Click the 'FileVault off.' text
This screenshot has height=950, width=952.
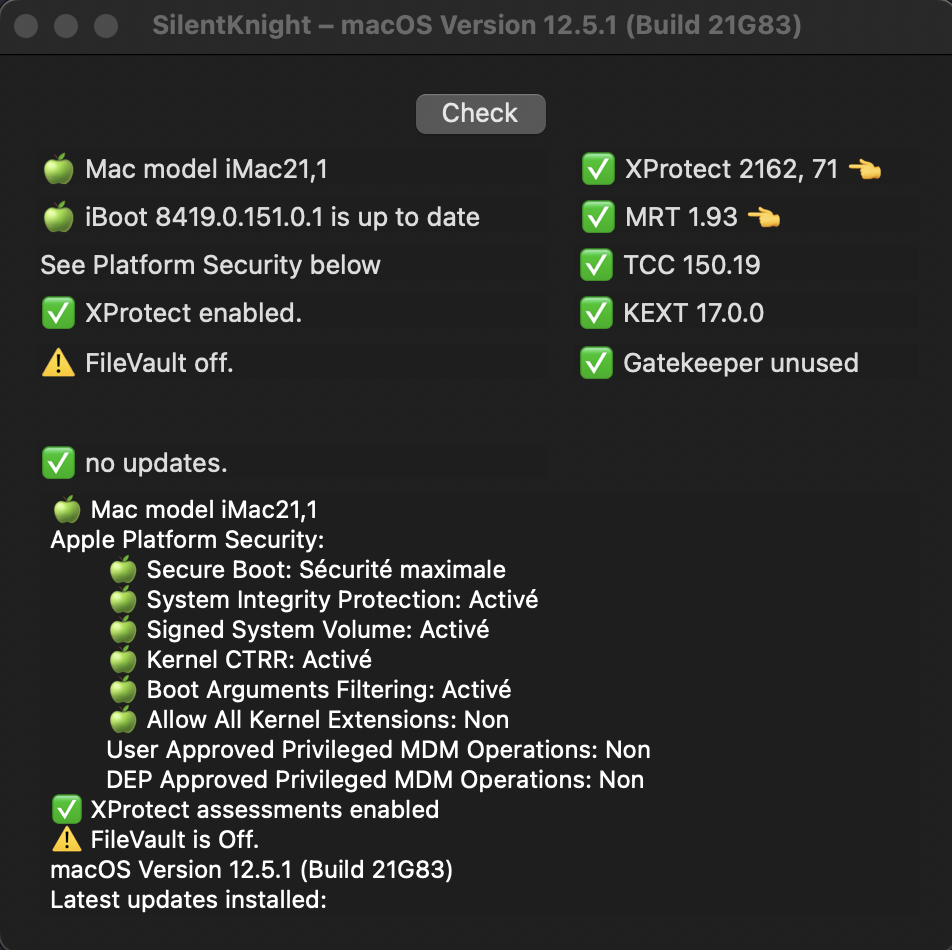[159, 363]
